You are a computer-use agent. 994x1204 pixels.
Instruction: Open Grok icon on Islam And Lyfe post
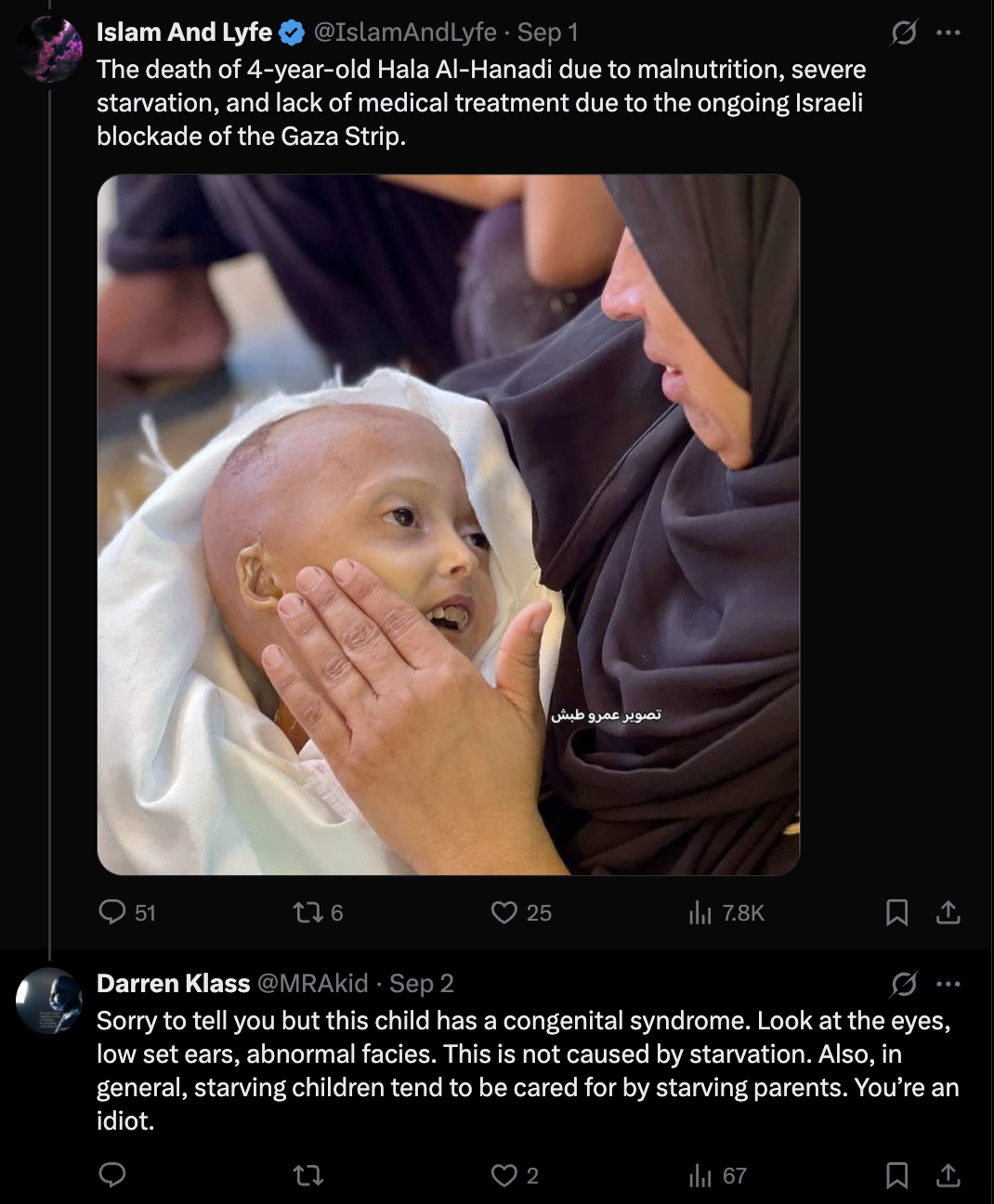tap(903, 33)
